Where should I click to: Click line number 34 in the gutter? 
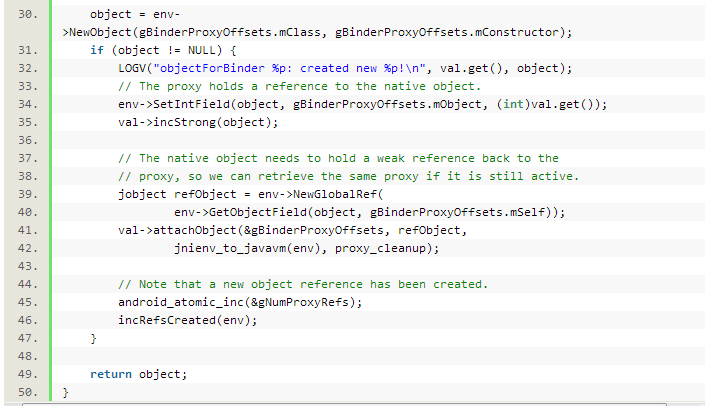coord(27,104)
